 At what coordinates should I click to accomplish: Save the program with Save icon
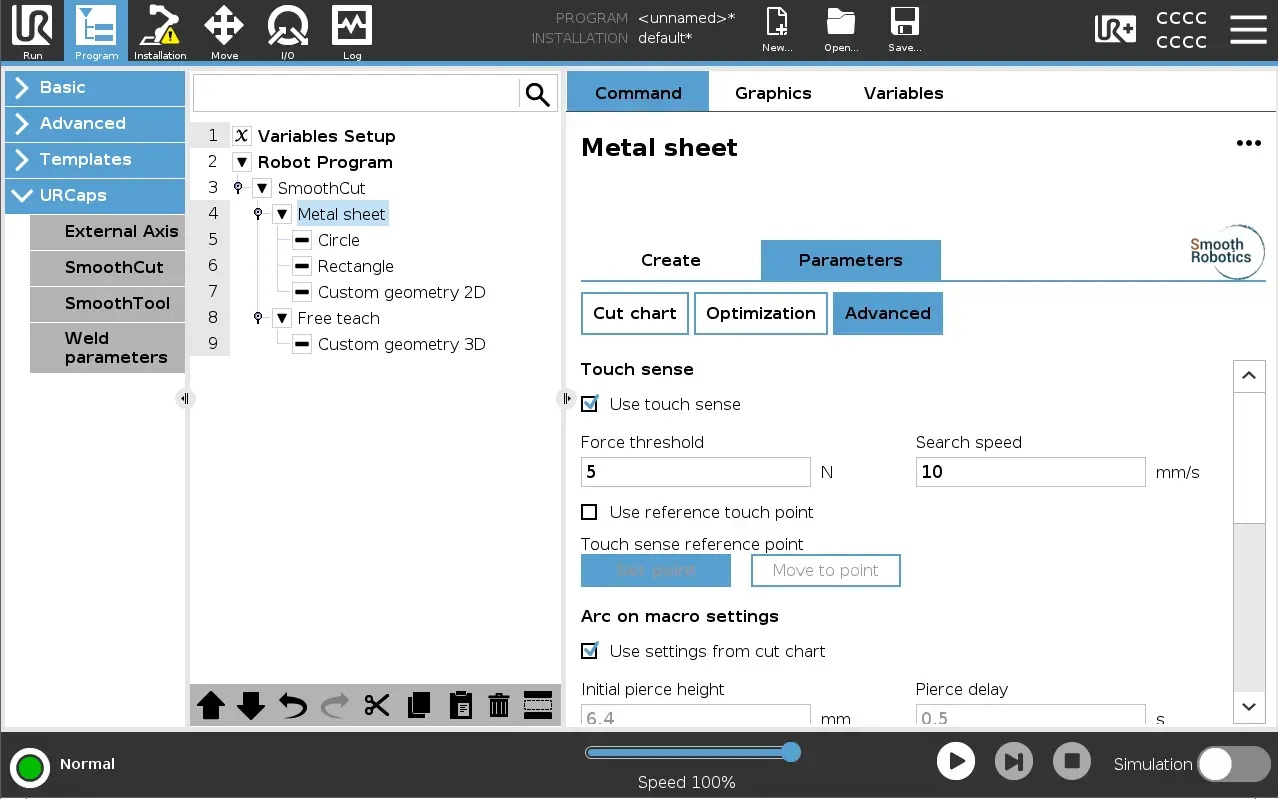click(x=905, y=30)
